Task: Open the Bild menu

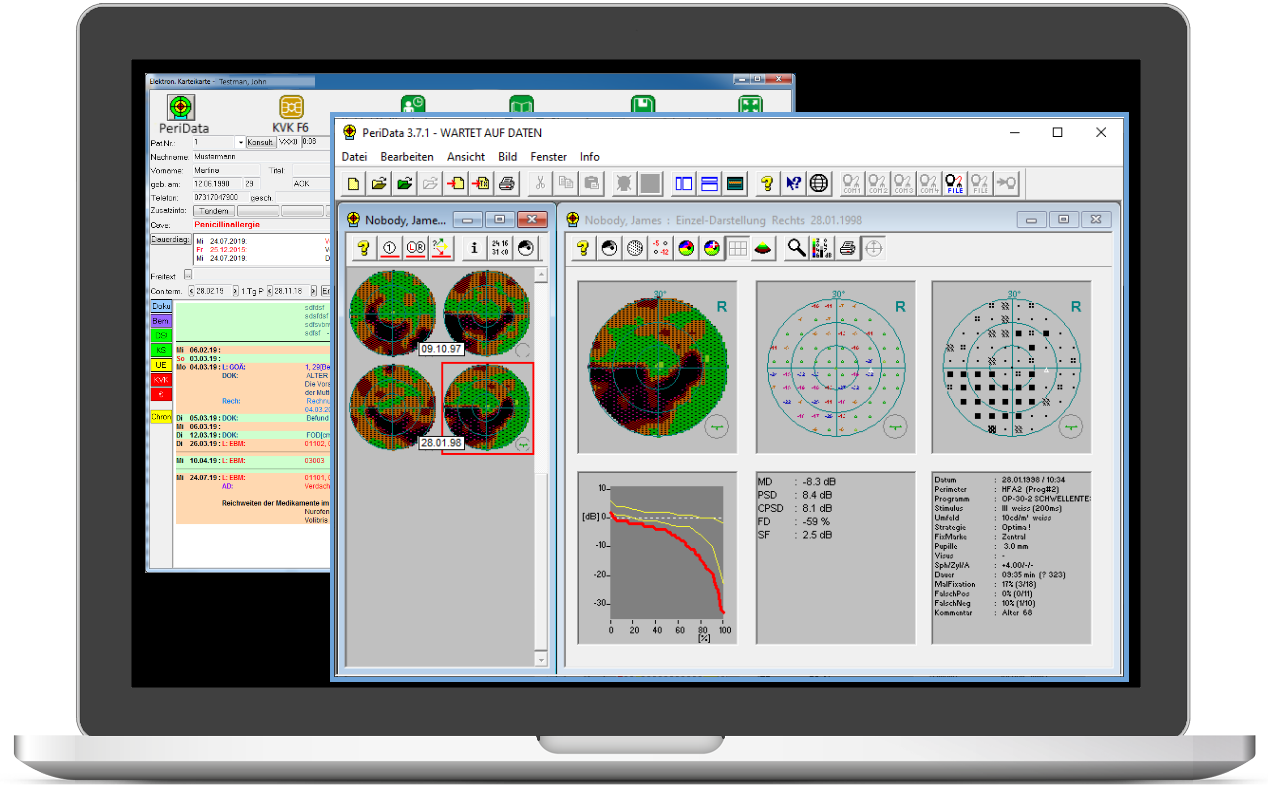Action: click(x=508, y=157)
